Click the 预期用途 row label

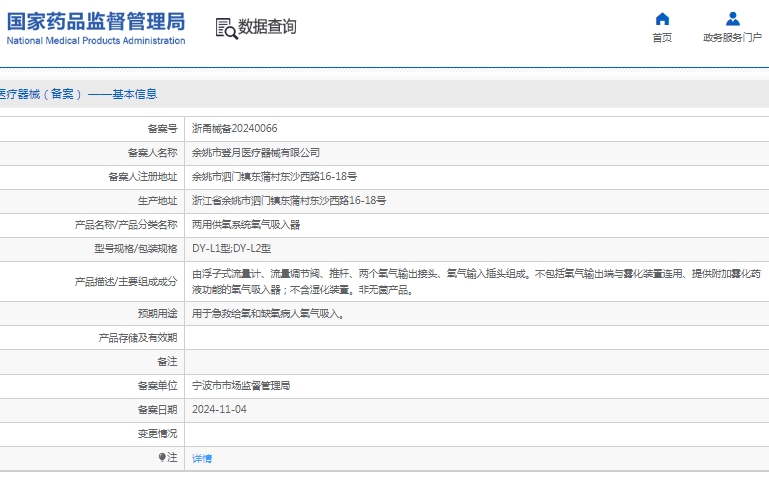pos(157,314)
